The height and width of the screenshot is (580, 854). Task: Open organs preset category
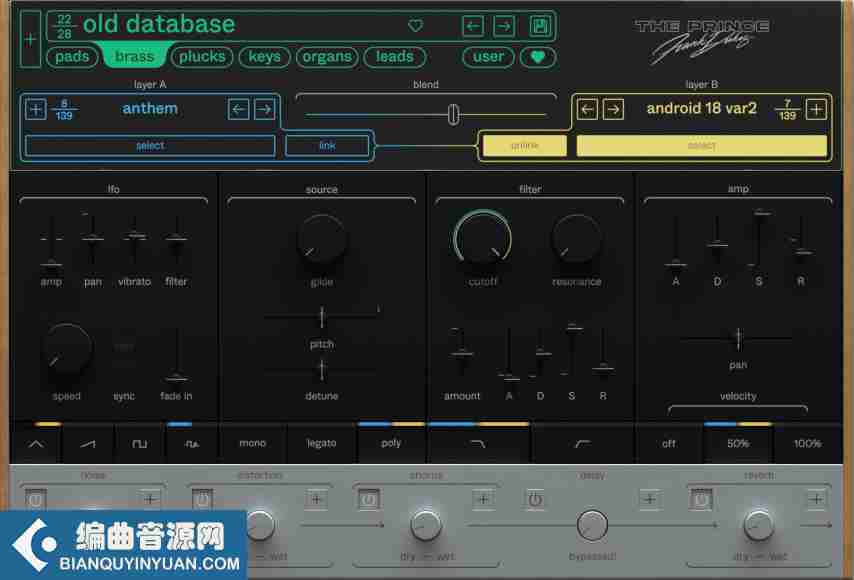(x=327, y=57)
